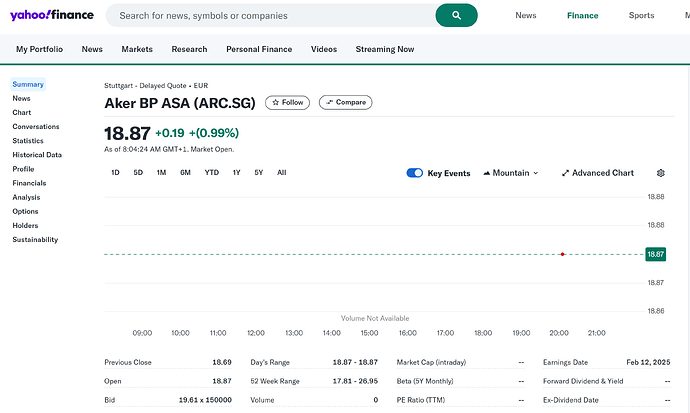Open the Streaming Now menu item
Image resolution: width=690 pixels, height=413 pixels.
385,49
